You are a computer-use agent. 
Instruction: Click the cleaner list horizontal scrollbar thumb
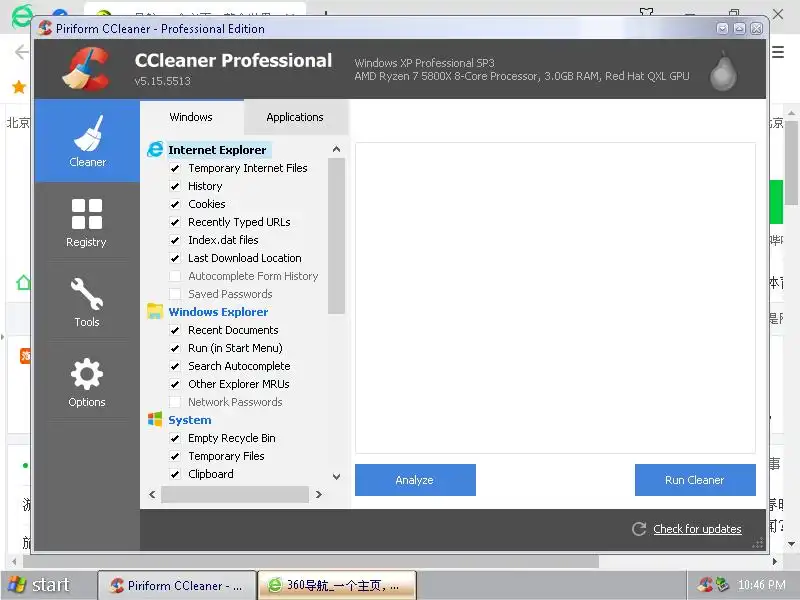235,494
